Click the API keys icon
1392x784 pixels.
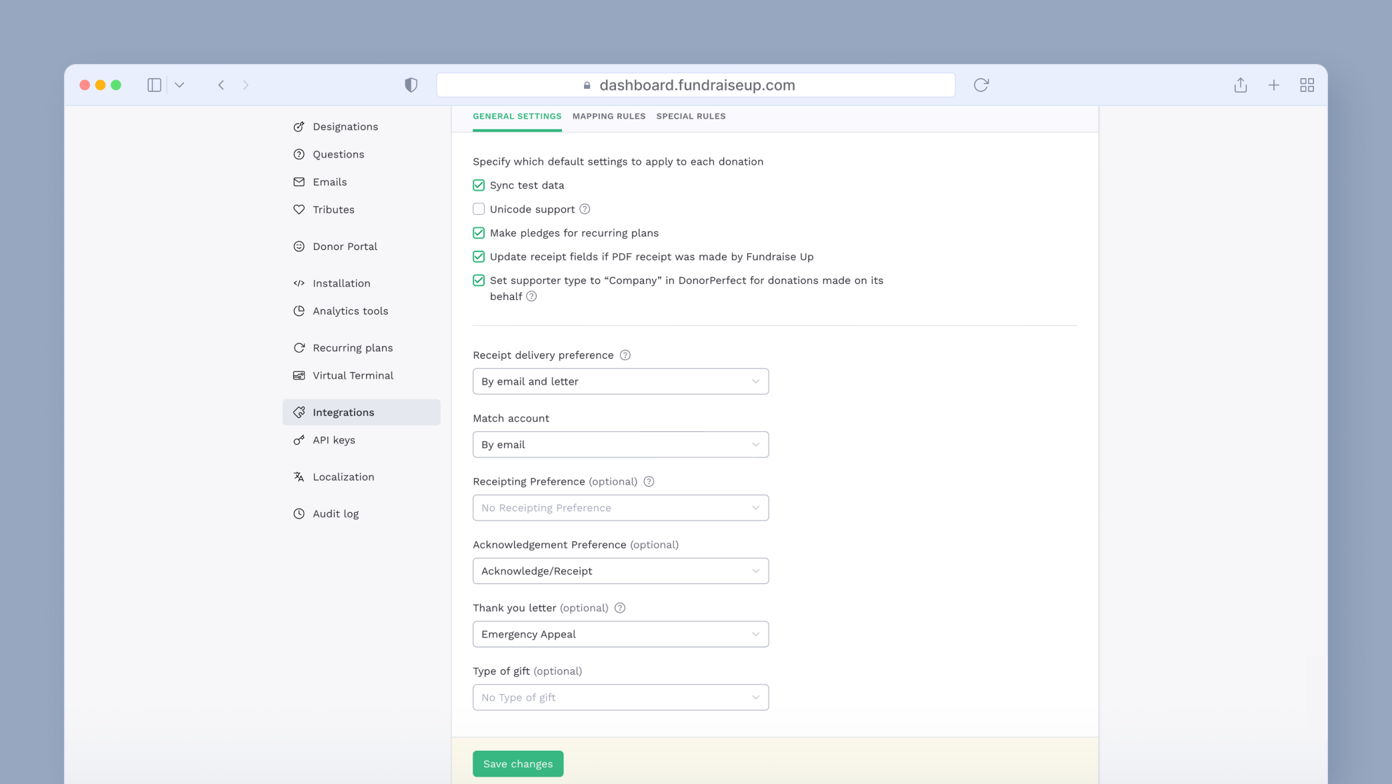298,440
